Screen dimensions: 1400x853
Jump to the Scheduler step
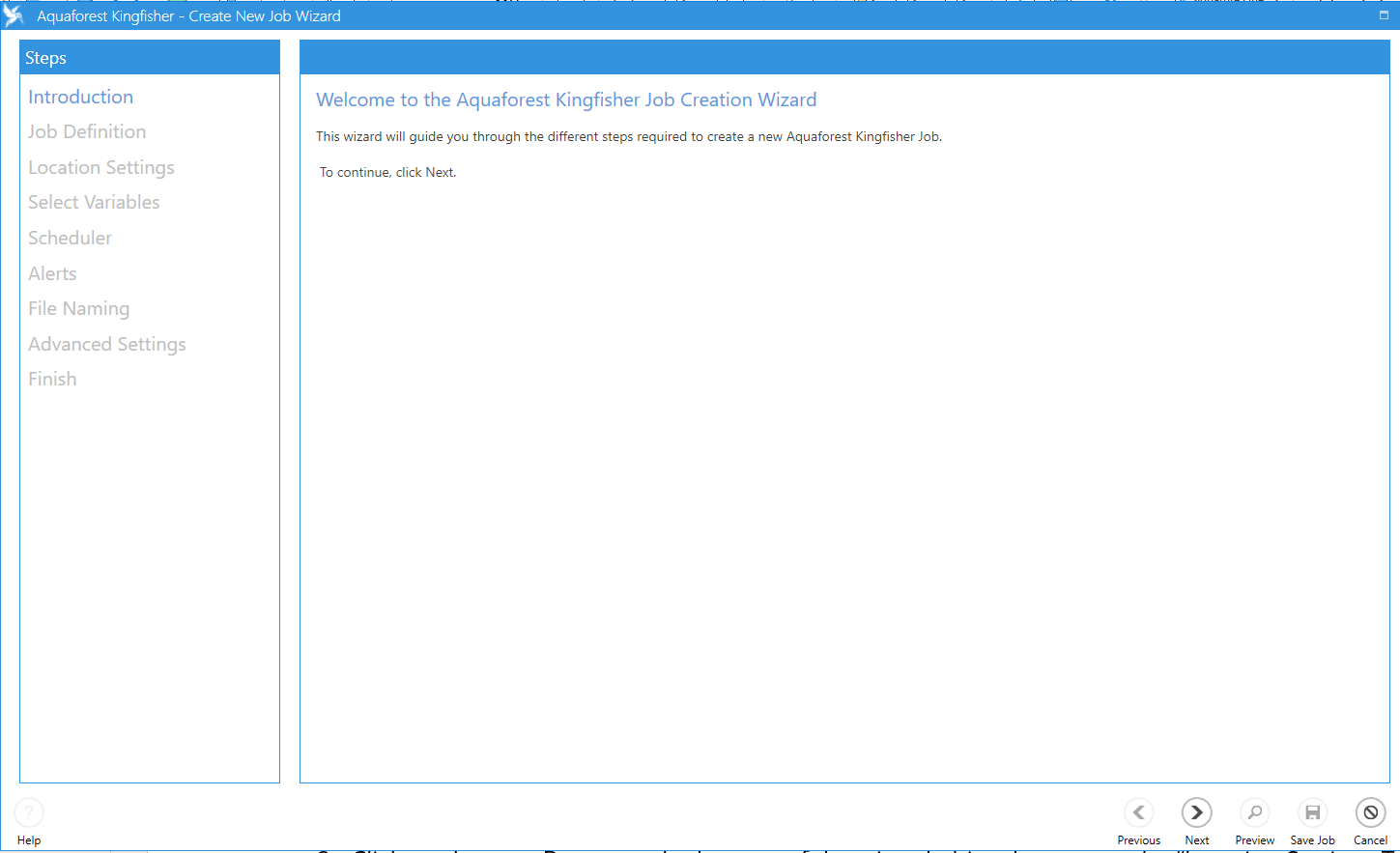(x=70, y=239)
